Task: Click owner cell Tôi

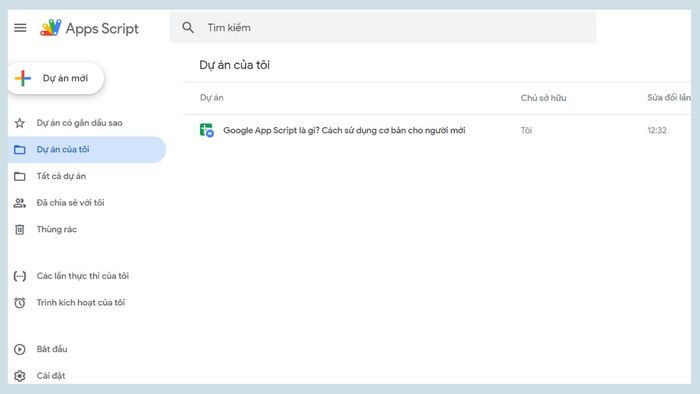Action: pyautogui.click(x=526, y=130)
